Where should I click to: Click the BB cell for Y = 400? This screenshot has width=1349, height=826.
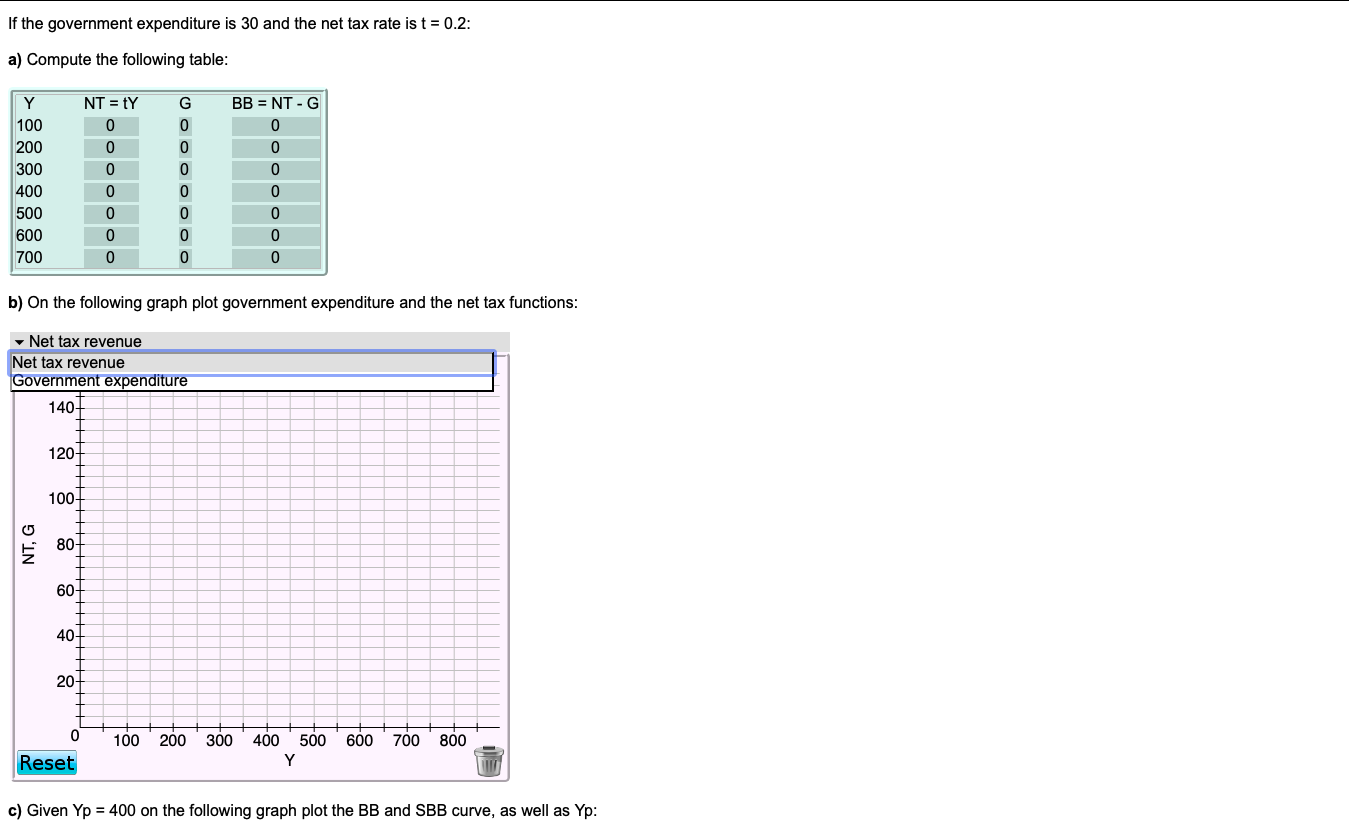275,191
